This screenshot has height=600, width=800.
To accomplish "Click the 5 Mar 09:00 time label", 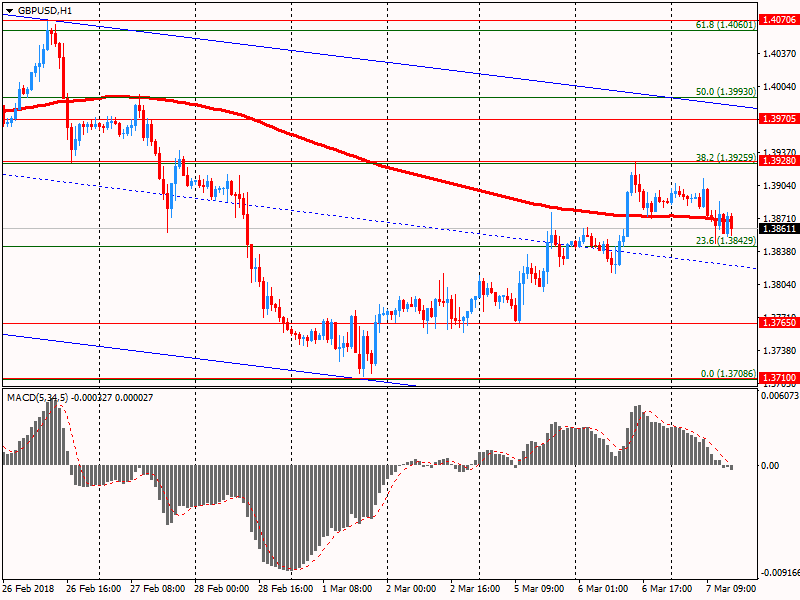I will coord(539,588).
